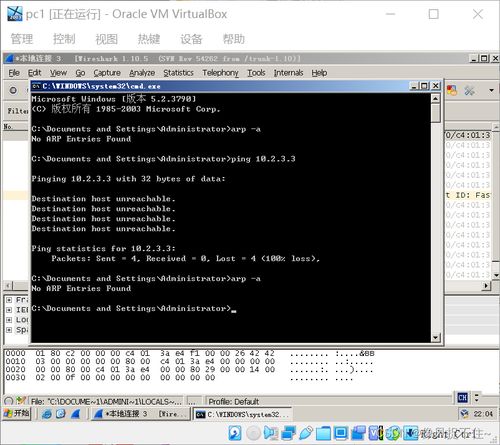The width and height of the screenshot is (500, 445).
Task: Click cmd window scroll up arrow
Action: click(436, 99)
